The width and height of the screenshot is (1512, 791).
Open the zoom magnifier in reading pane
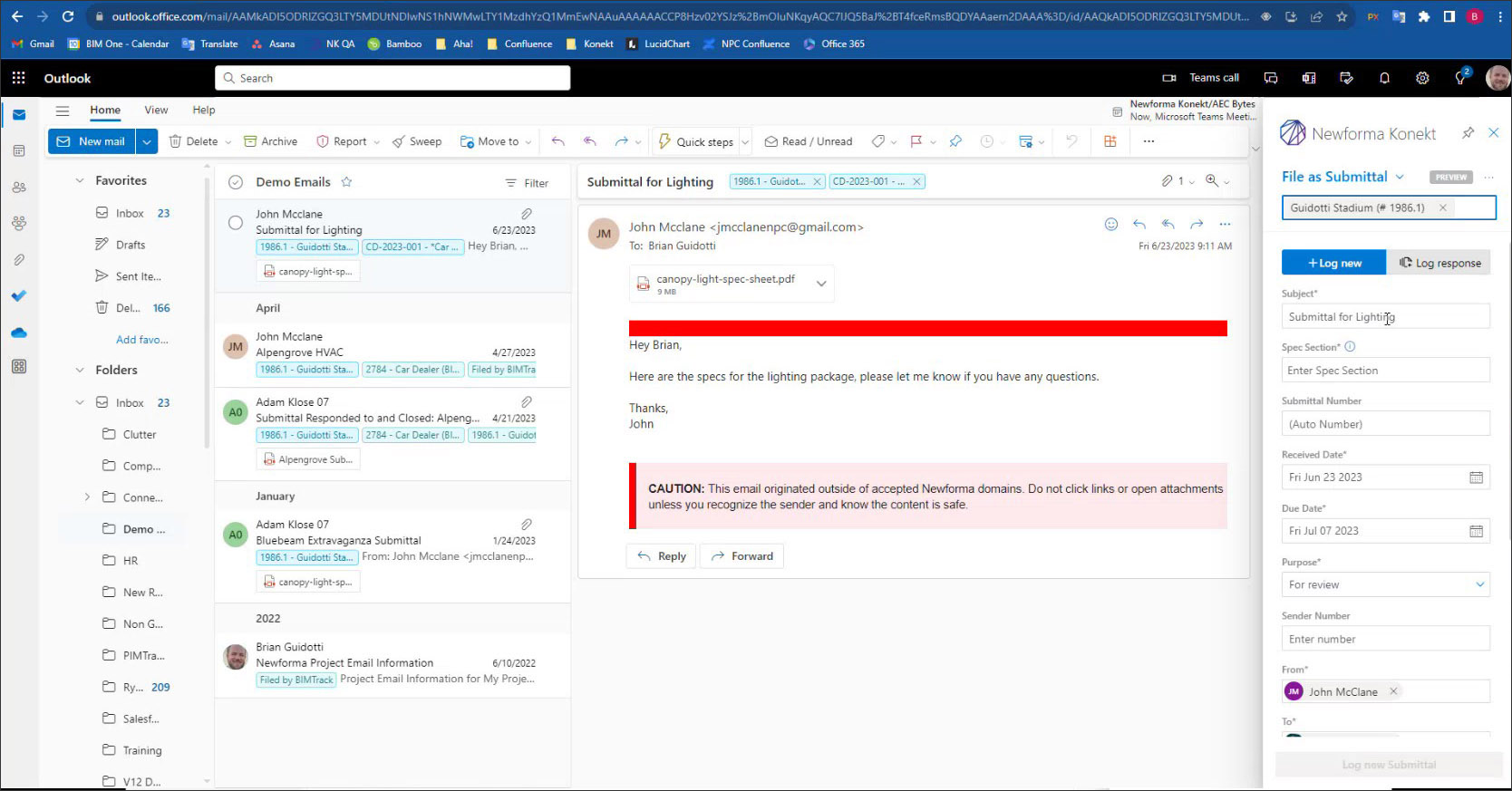click(1212, 181)
